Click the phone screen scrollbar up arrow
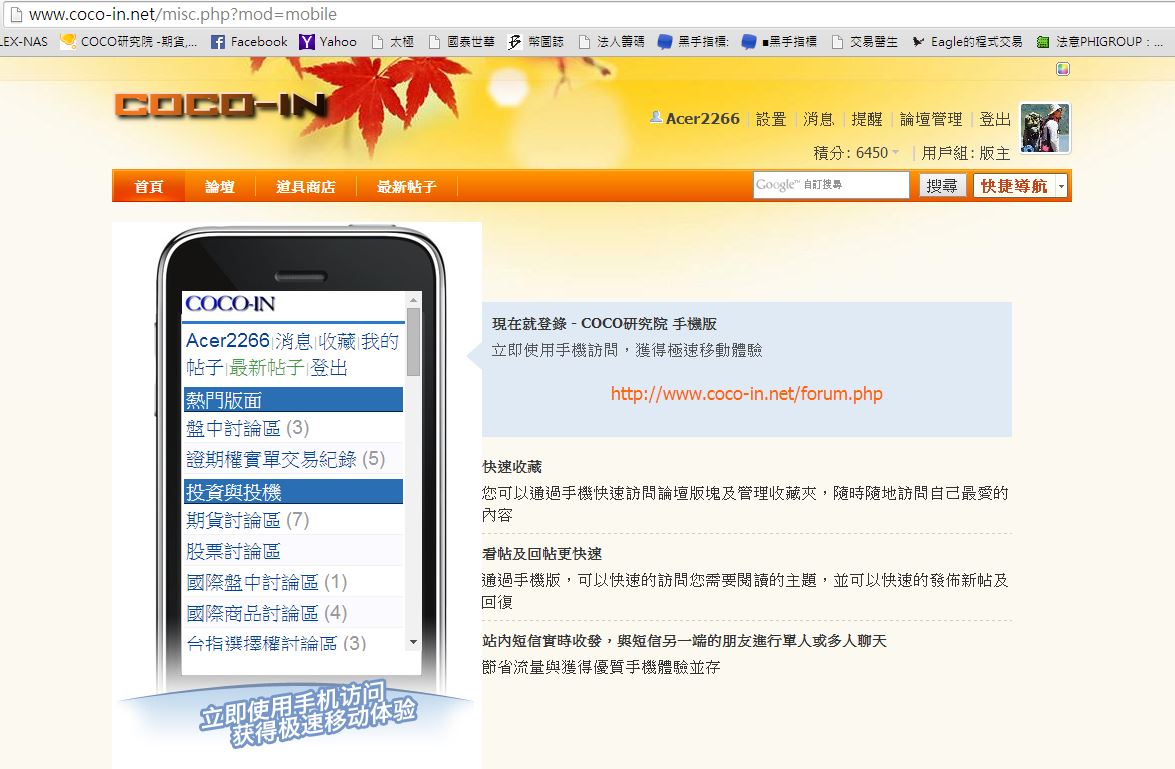The height and width of the screenshot is (769, 1175). [x=413, y=300]
